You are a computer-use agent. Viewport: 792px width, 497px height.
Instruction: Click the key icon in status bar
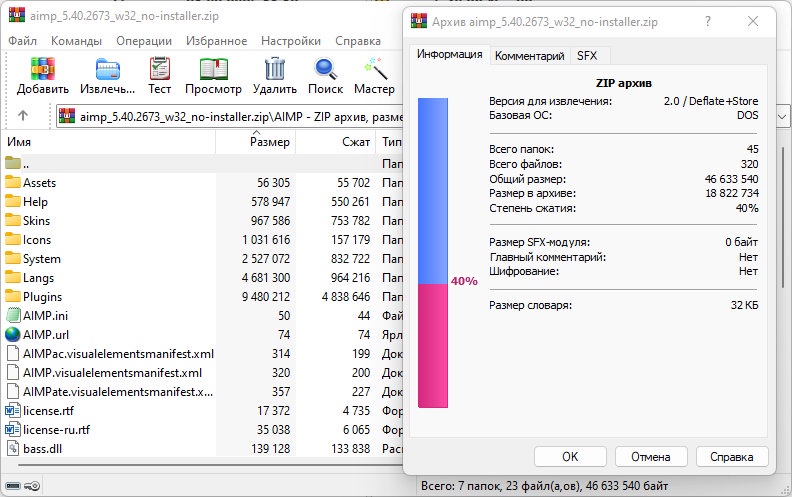click(32, 486)
